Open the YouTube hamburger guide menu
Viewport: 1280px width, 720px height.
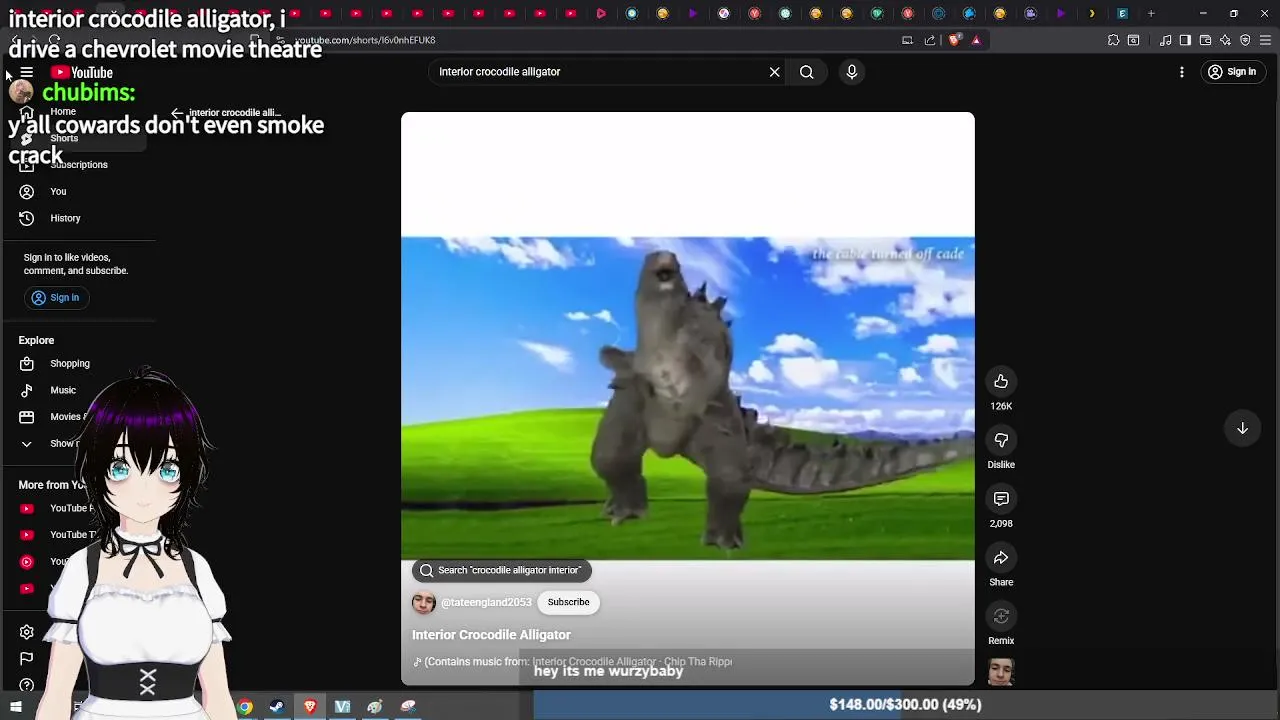[x=27, y=72]
